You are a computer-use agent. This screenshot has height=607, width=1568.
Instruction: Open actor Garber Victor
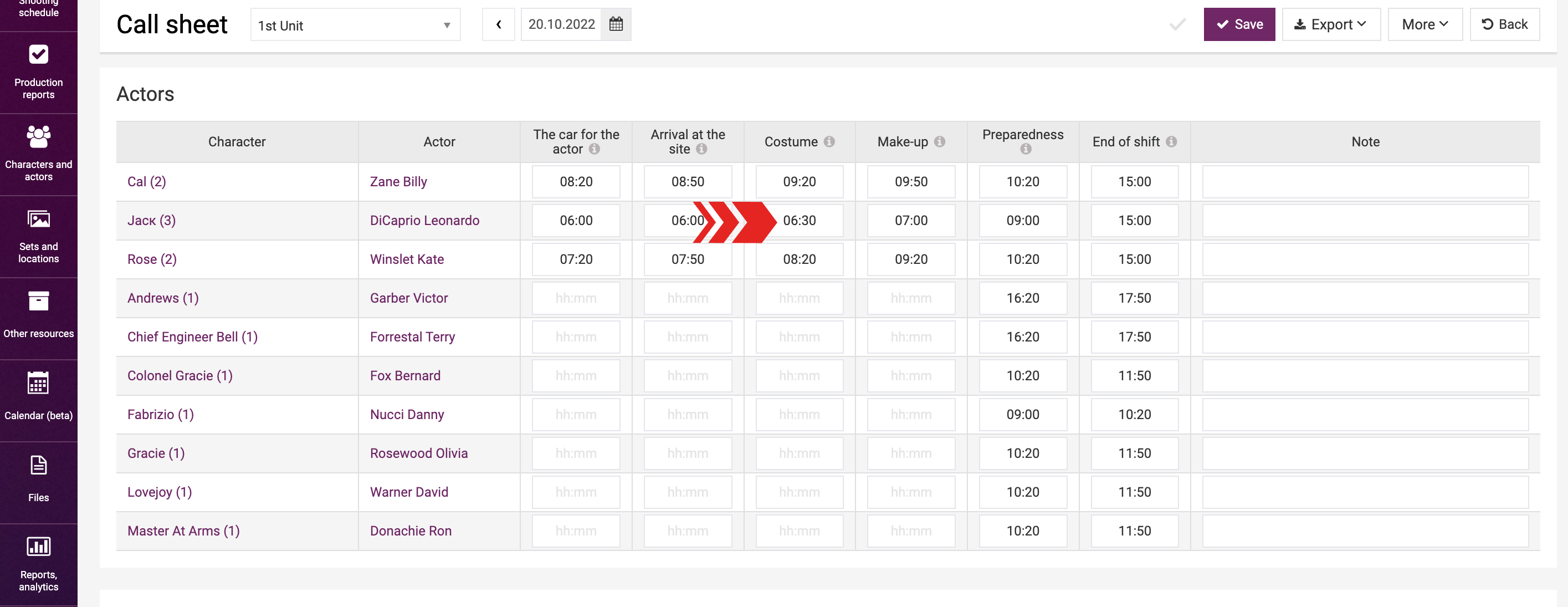point(409,298)
